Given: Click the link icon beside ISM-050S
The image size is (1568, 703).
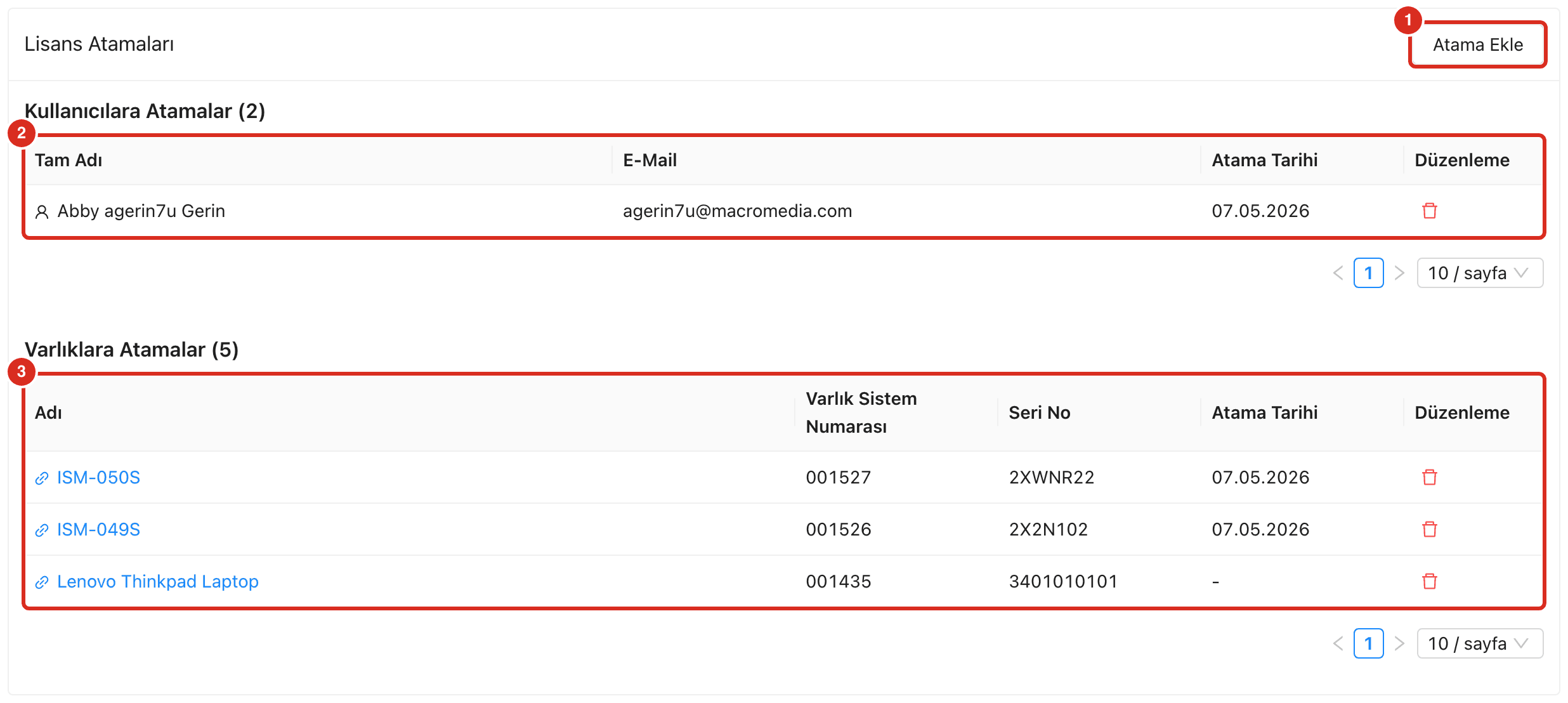Looking at the screenshot, I should [42, 478].
